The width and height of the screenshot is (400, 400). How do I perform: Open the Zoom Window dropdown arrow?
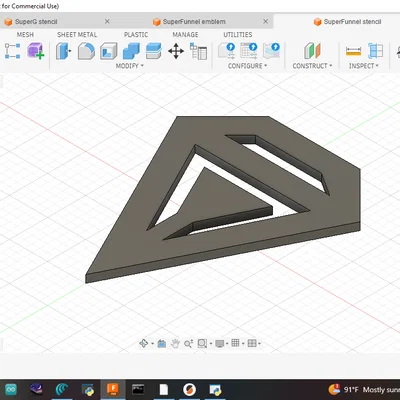(211, 343)
